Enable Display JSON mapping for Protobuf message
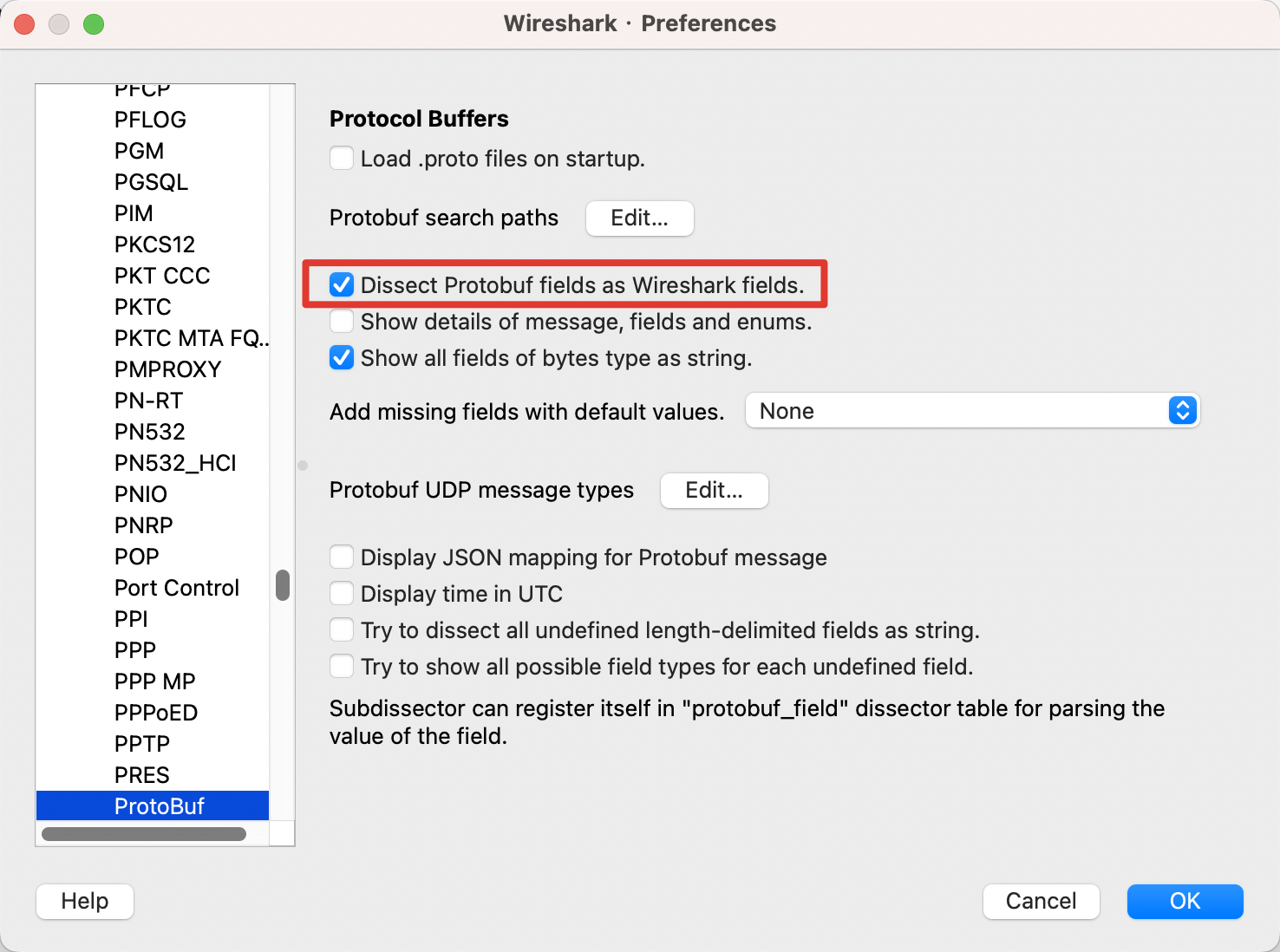 click(x=342, y=557)
